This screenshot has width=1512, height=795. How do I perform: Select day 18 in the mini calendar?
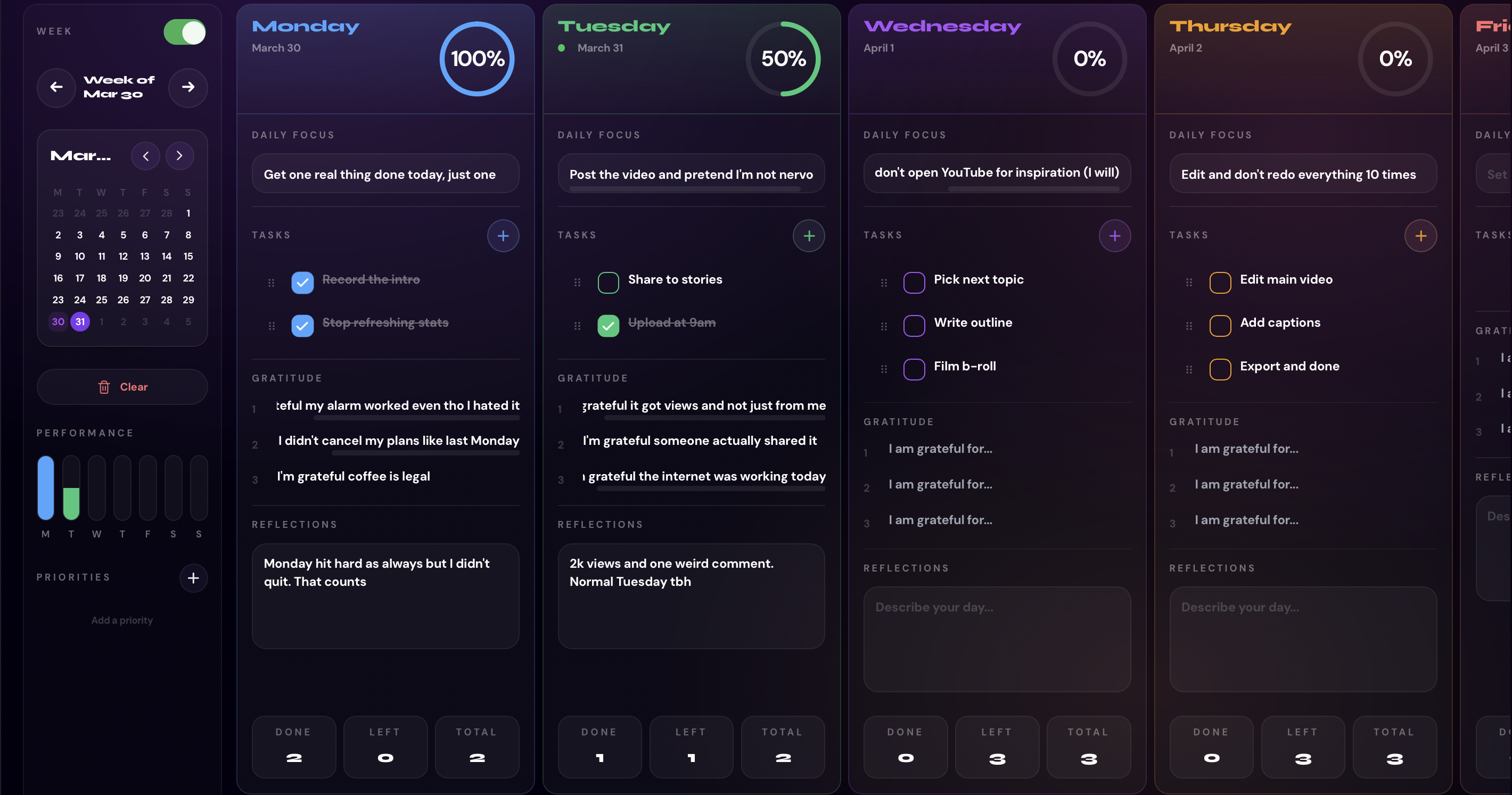pos(102,278)
